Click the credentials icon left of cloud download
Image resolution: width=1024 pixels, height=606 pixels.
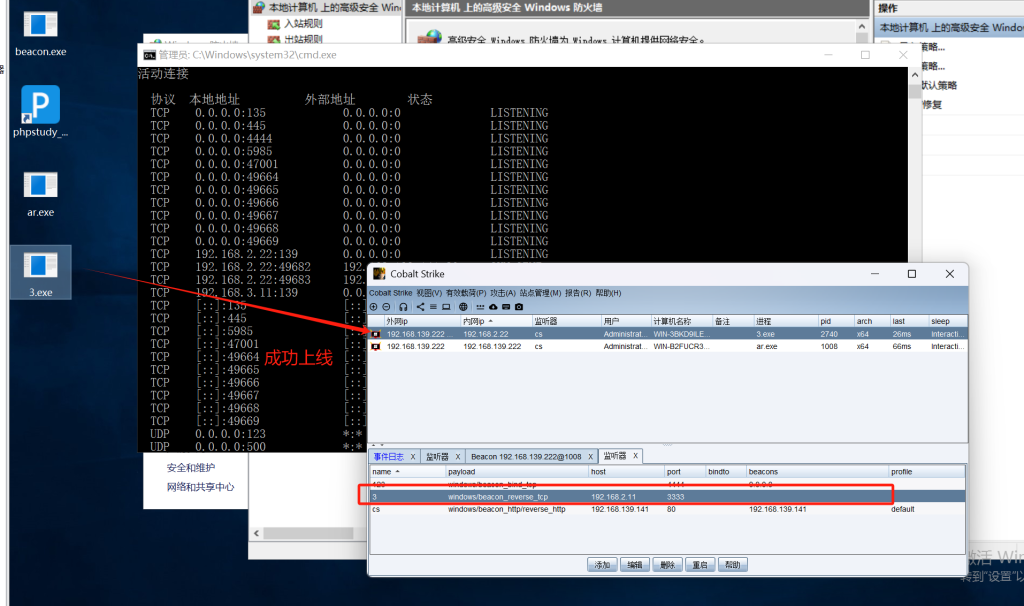point(481,307)
